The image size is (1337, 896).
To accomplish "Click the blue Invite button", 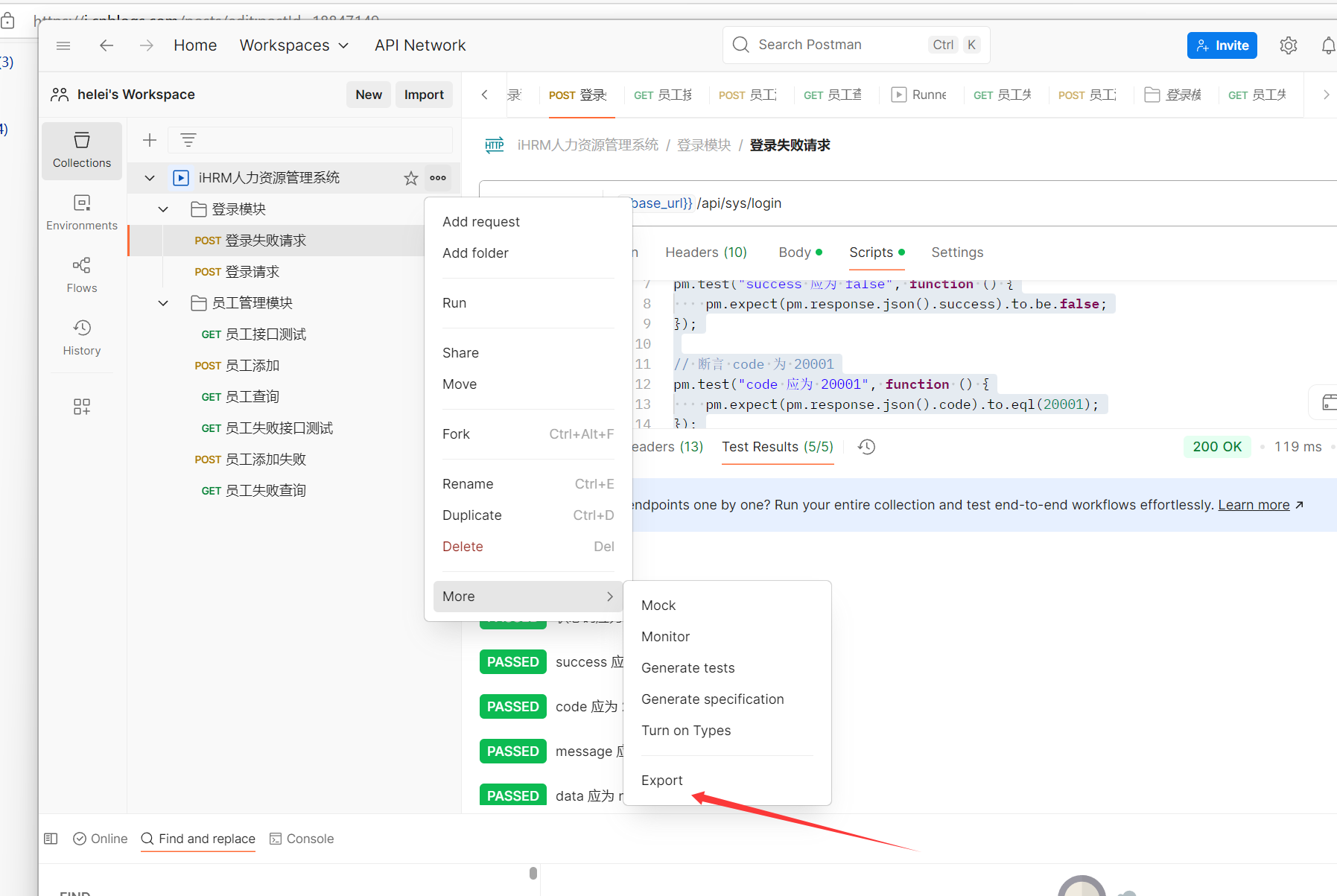I will (x=1222, y=45).
